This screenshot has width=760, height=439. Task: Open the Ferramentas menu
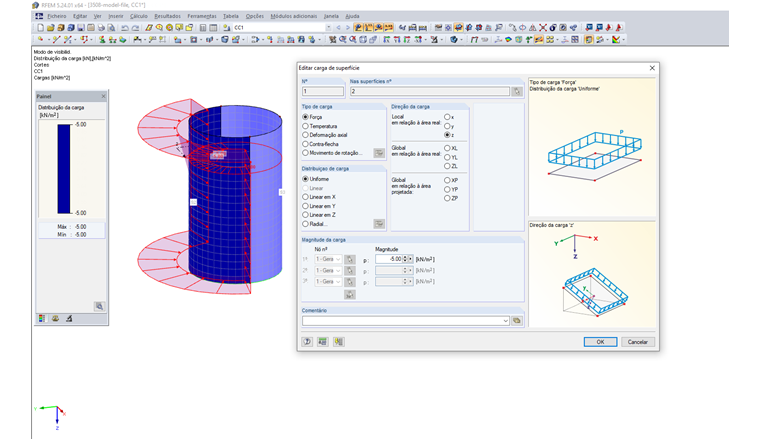pyautogui.click(x=202, y=16)
